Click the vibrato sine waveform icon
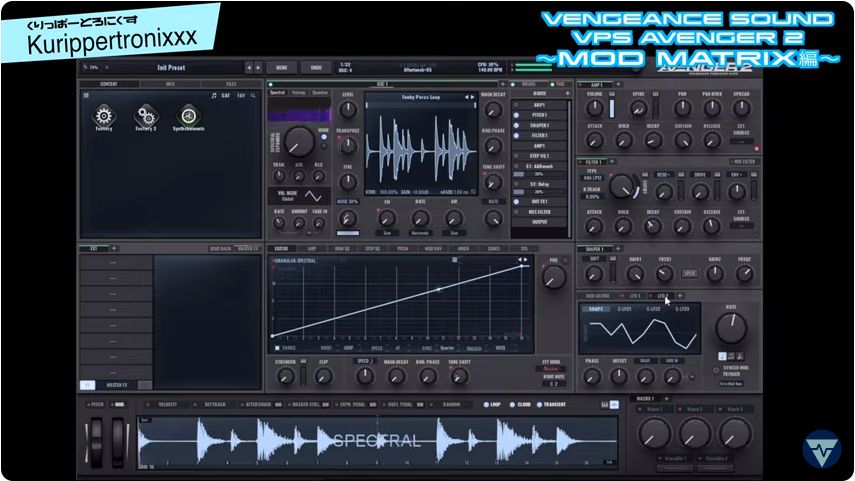855x481 pixels. tap(313, 196)
